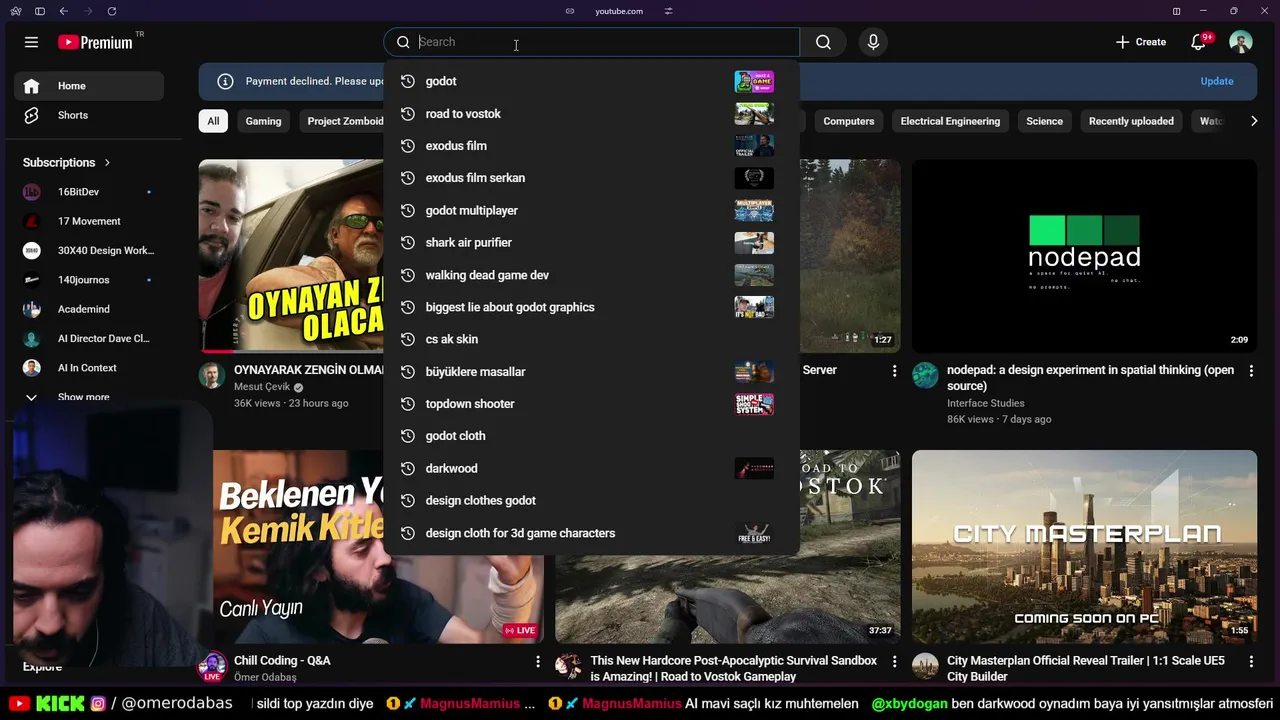Reload the page with the browser refresh icon

click(111, 11)
